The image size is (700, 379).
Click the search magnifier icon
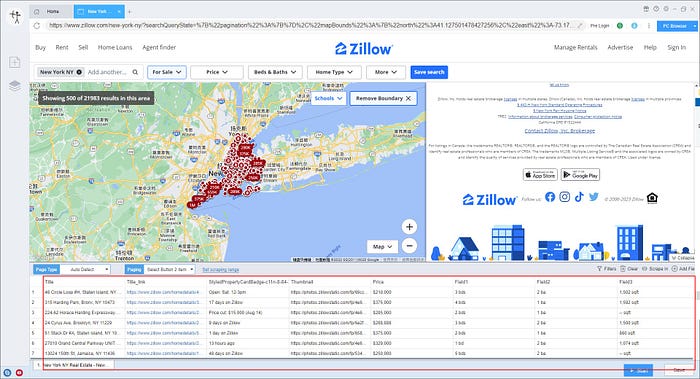135,72
